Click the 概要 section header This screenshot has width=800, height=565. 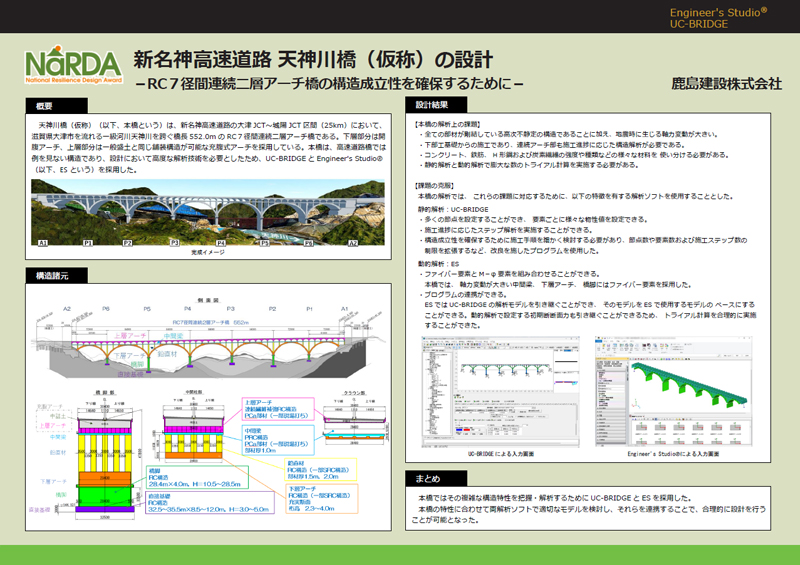[56, 106]
